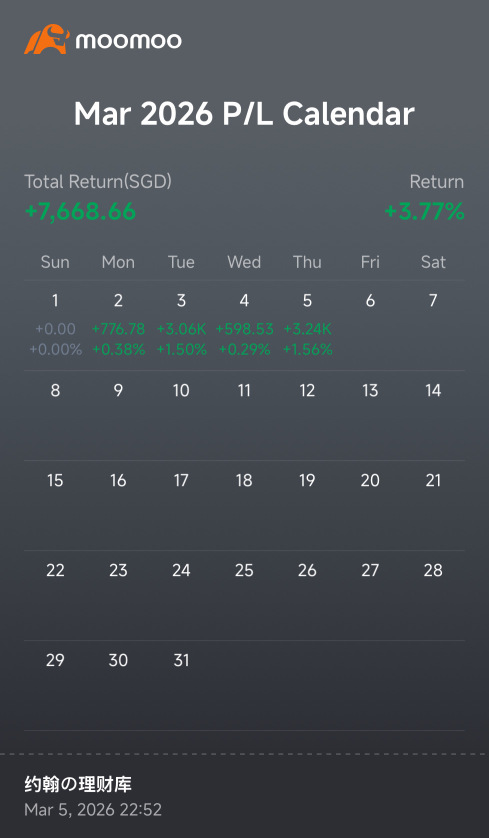Tap the username 约翰の理财库
The width and height of the screenshot is (489, 838).
click(78, 785)
